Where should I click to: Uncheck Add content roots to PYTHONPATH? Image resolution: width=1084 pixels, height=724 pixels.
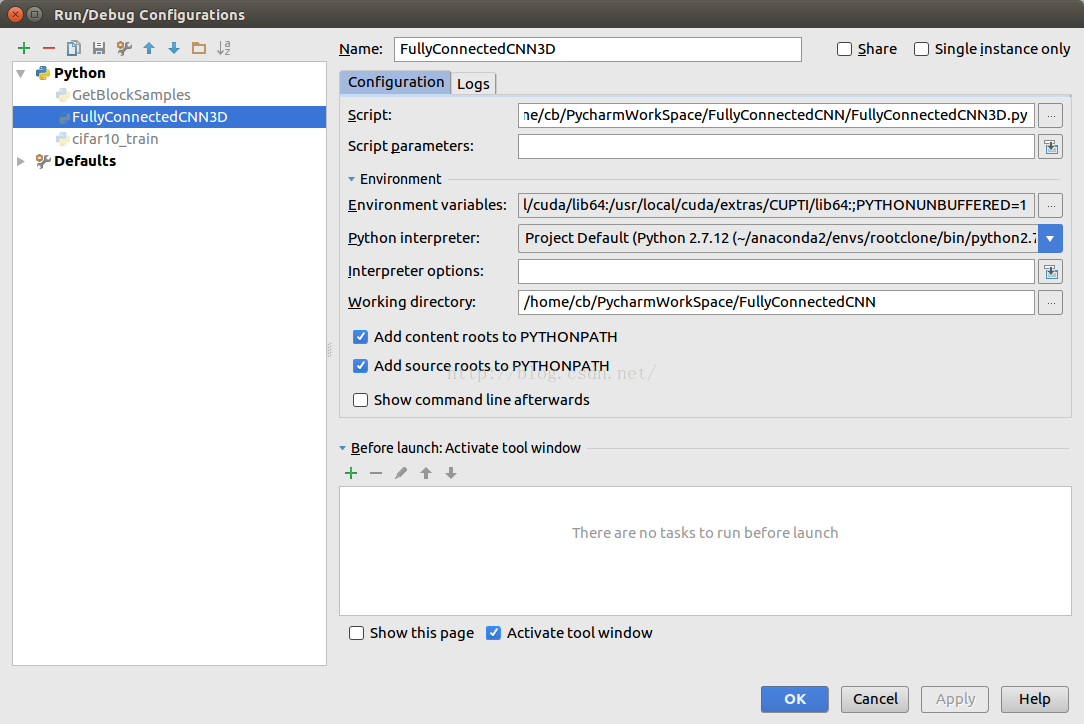[360, 337]
